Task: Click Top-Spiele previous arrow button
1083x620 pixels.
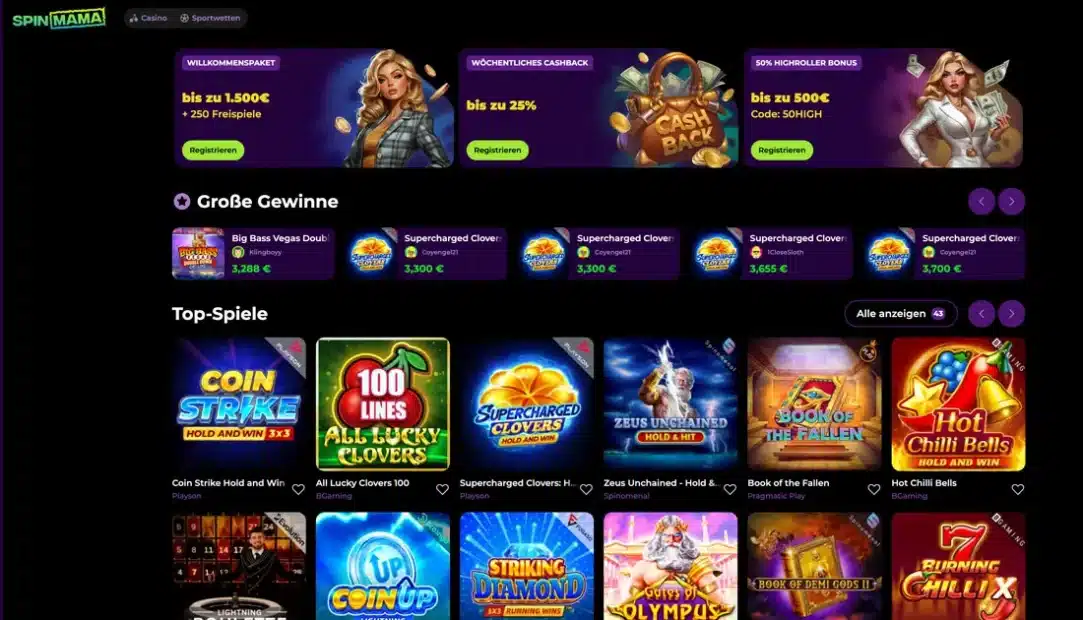Action: coord(981,313)
